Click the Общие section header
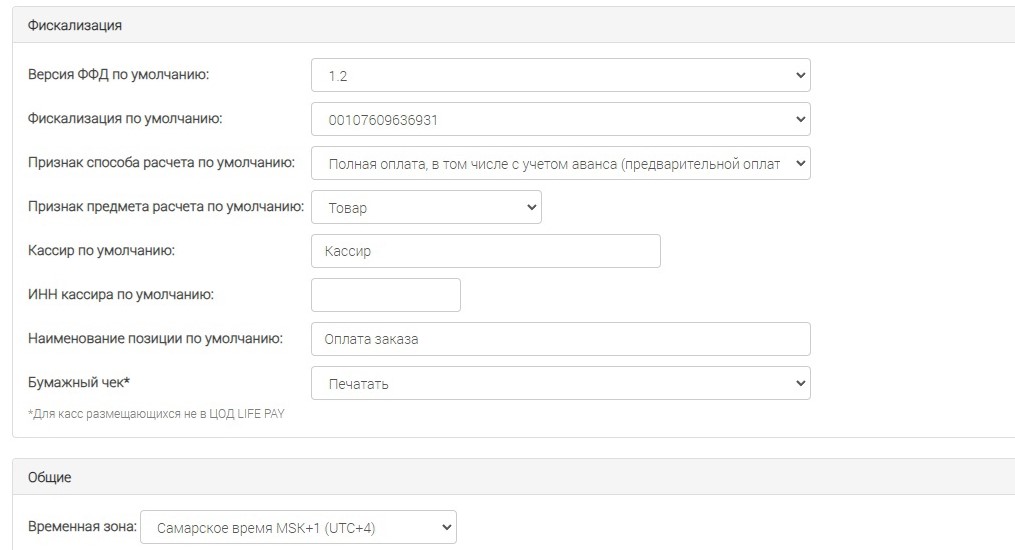 click(49, 477)
